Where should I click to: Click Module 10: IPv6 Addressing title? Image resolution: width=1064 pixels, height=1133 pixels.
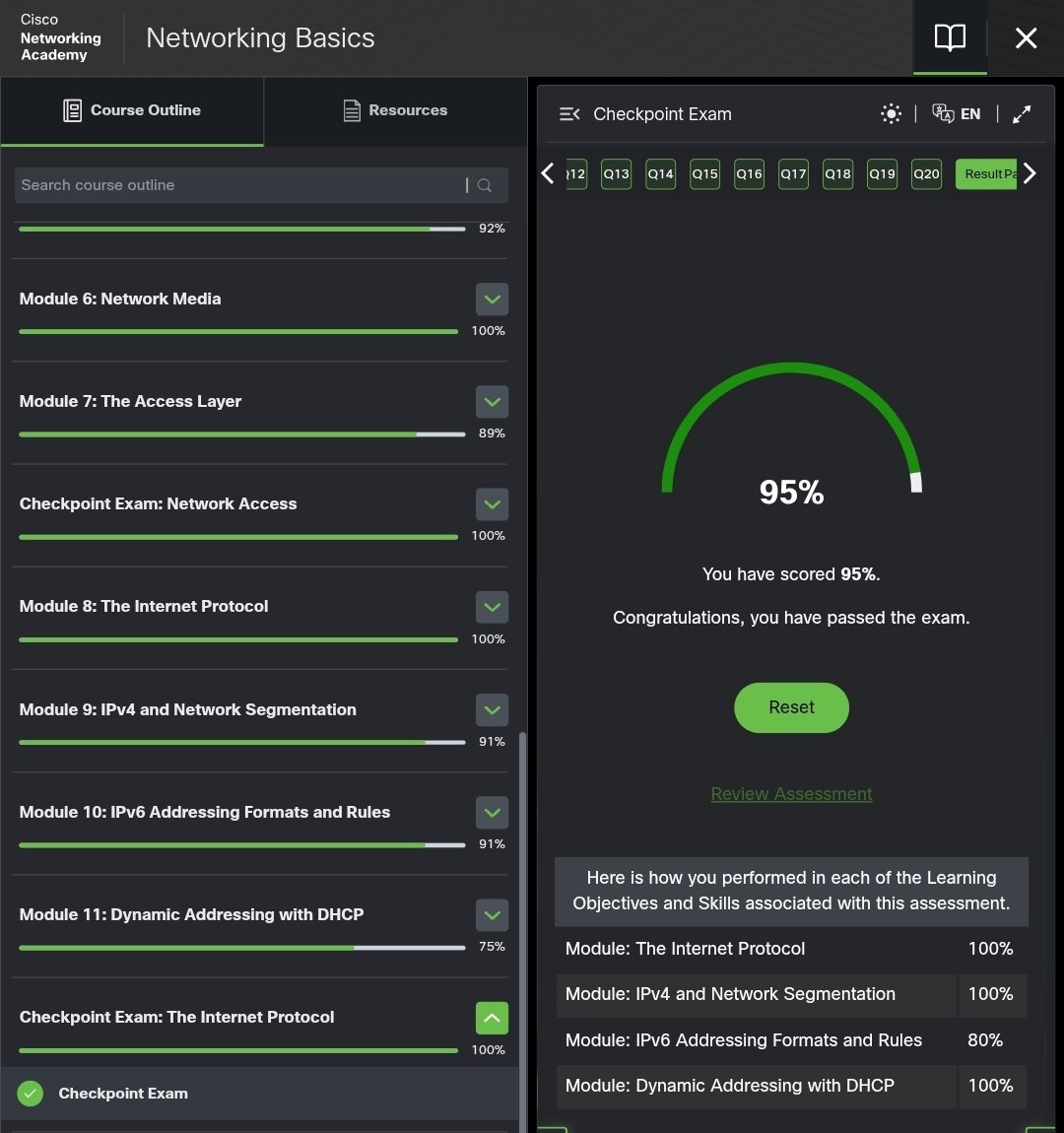(204, 812)
